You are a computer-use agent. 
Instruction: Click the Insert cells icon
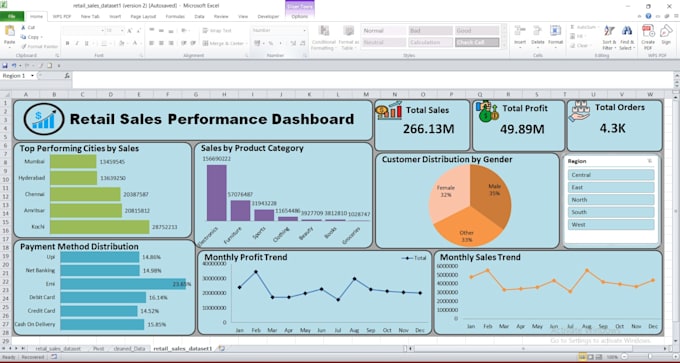pos(520,31)
